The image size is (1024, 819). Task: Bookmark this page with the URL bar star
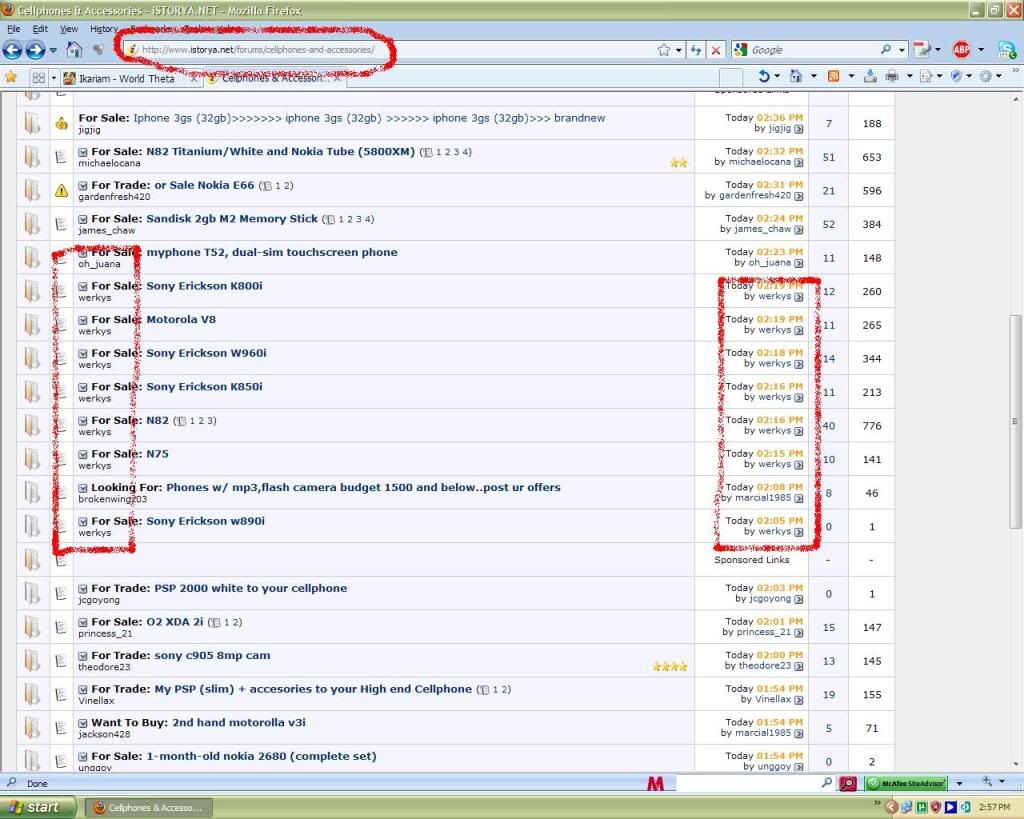pyautogui.click(x=664, y=50)
